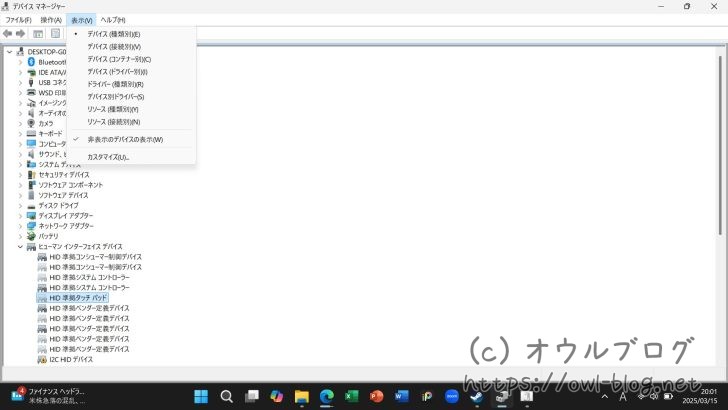Expand the イメージング category

point(20,103)
